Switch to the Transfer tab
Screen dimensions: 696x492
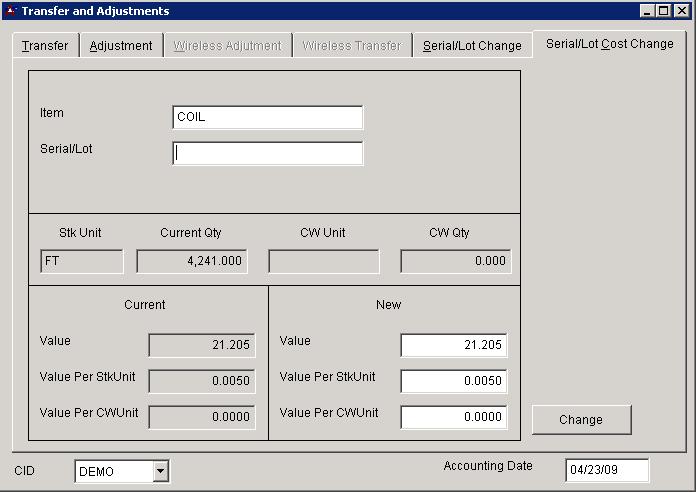click(x=45, y=46)
